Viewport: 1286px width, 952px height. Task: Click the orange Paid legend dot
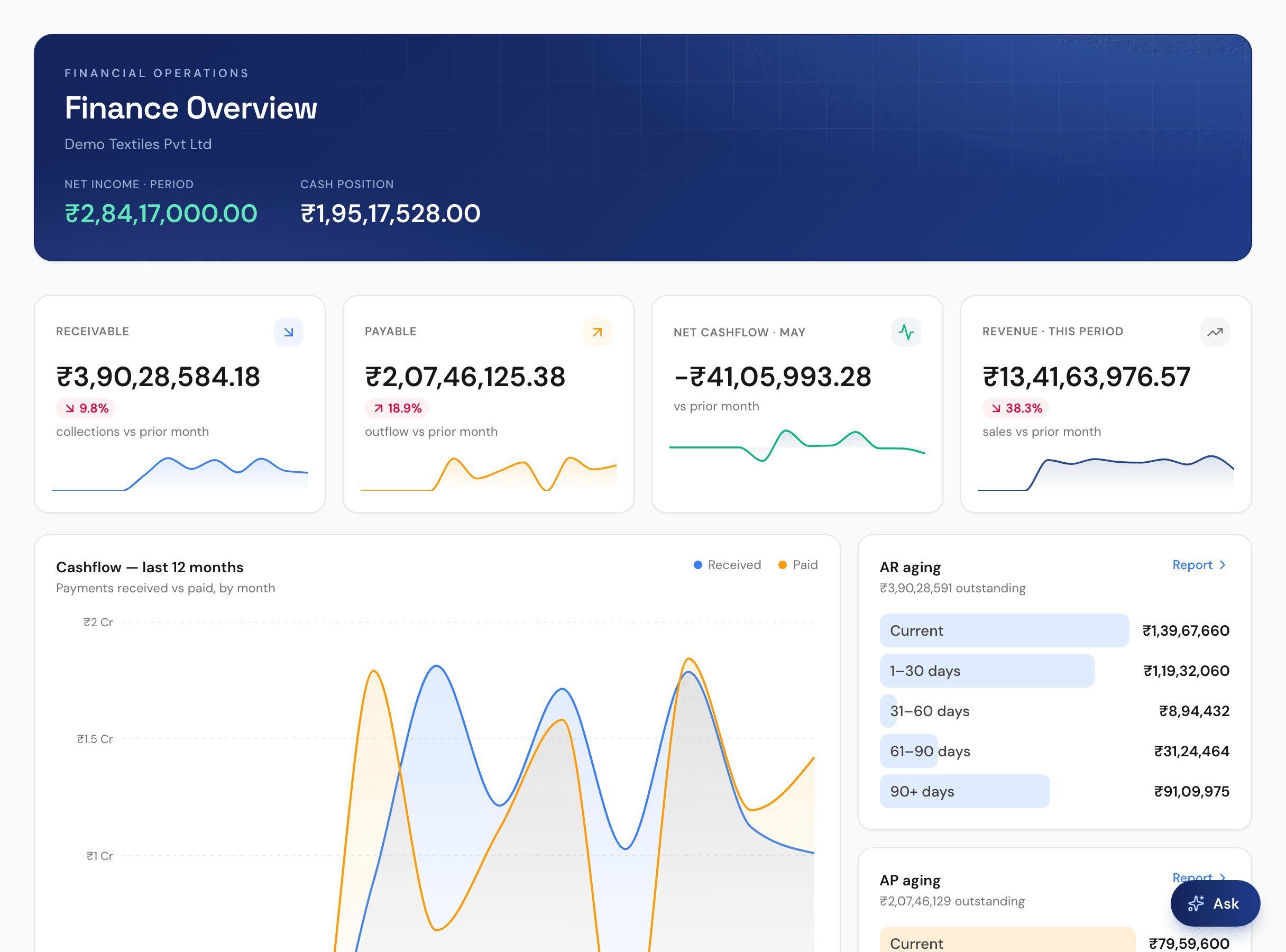783,565
